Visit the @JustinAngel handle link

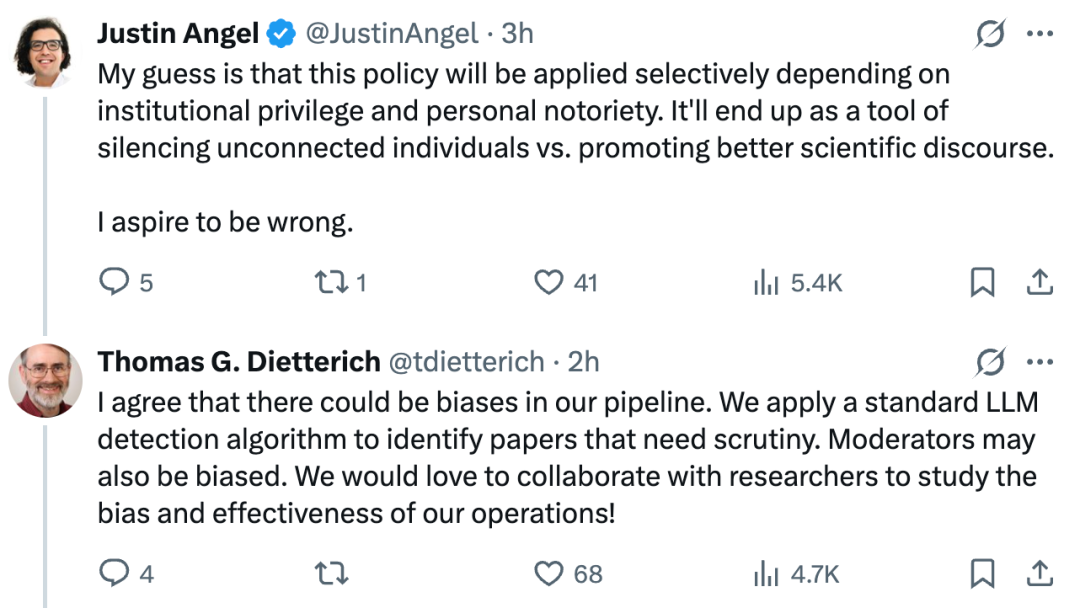pyautogui.click(x=391, y=33)
